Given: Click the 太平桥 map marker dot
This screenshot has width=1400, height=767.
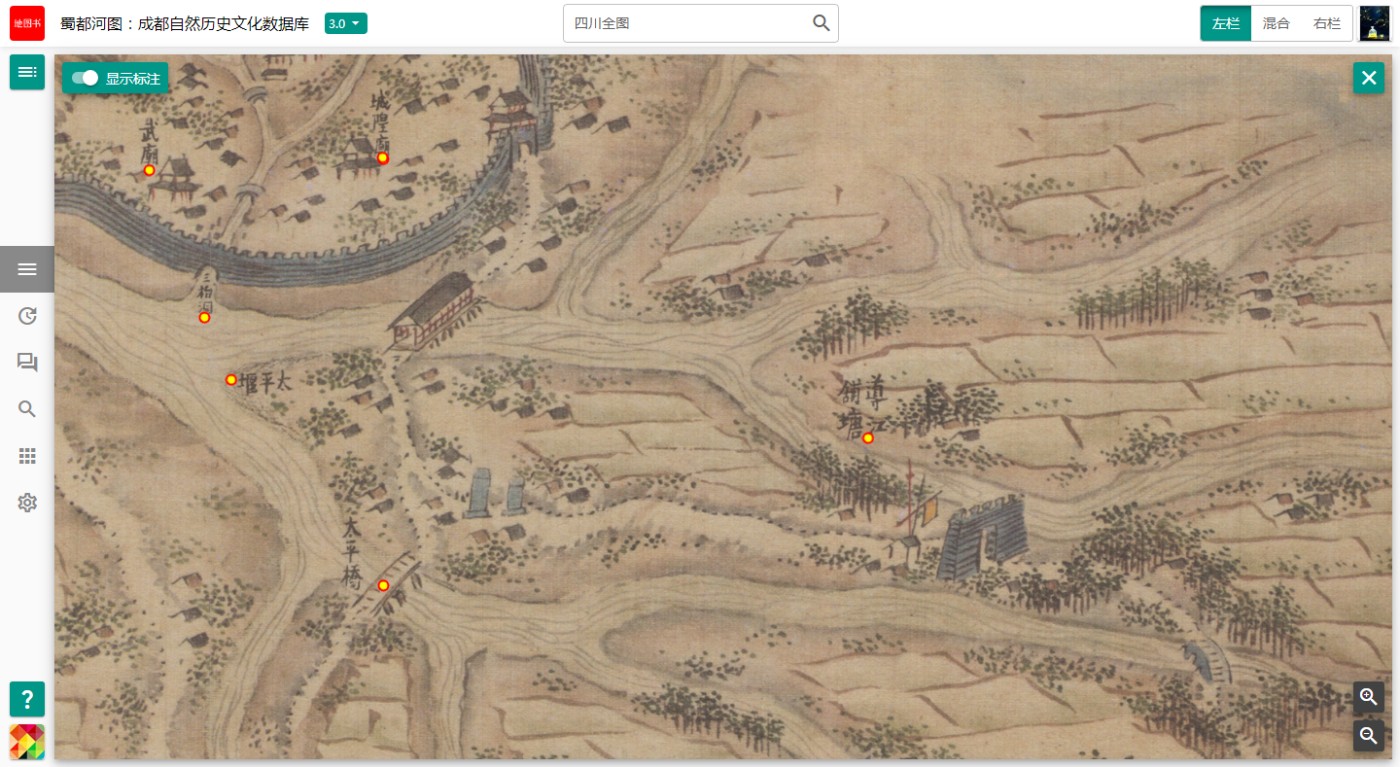Looking at the screenshot, I should 383,585.
